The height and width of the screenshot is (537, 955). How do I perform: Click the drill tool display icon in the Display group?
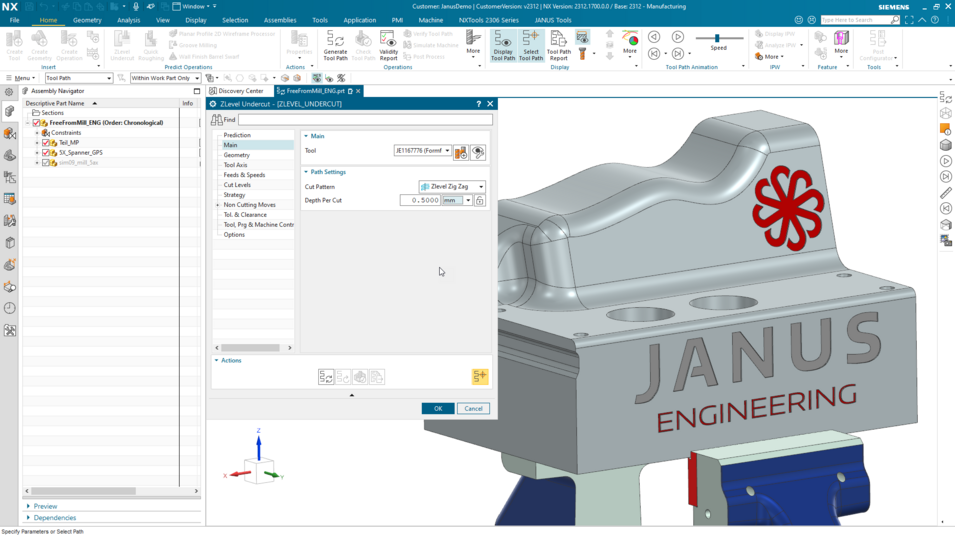point(582,54)
